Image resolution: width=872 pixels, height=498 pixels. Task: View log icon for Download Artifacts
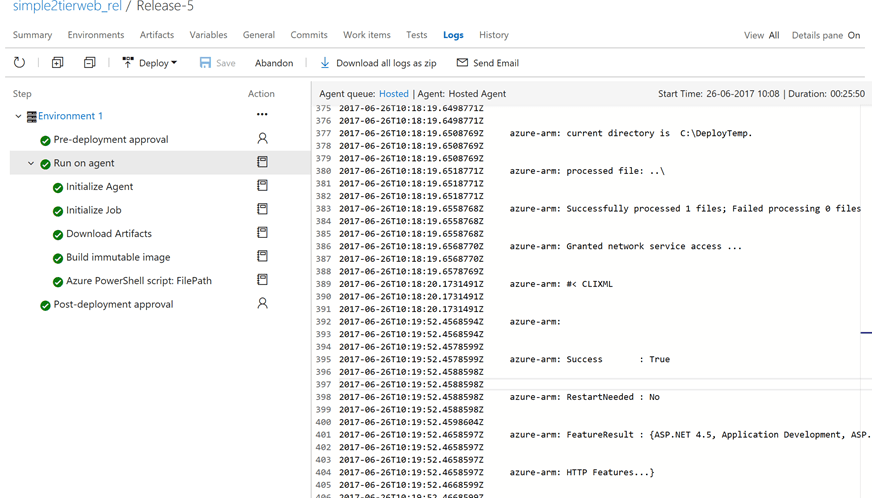point(262,233)
